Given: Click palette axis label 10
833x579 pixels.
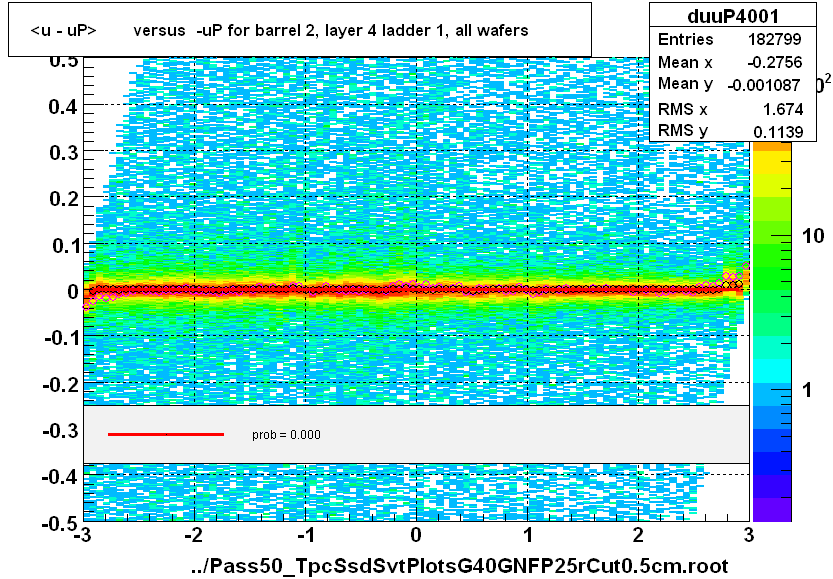Looking at the screenshot, I should click(813, 236).
